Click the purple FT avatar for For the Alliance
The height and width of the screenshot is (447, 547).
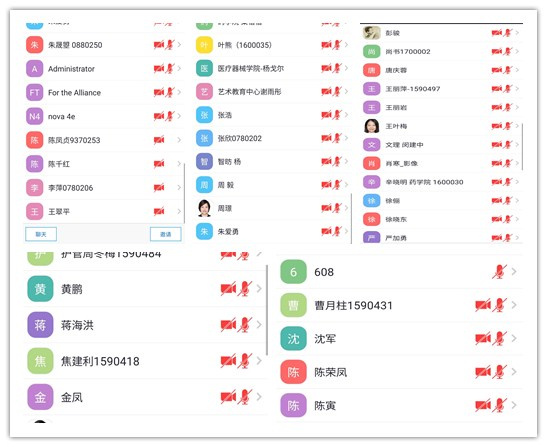35,92
